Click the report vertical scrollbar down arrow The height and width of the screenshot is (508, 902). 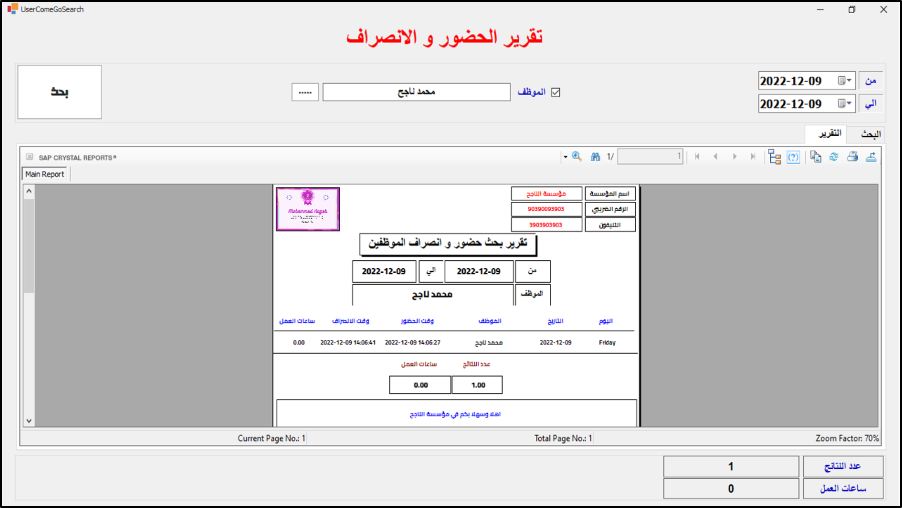click(x=28, y=421)
